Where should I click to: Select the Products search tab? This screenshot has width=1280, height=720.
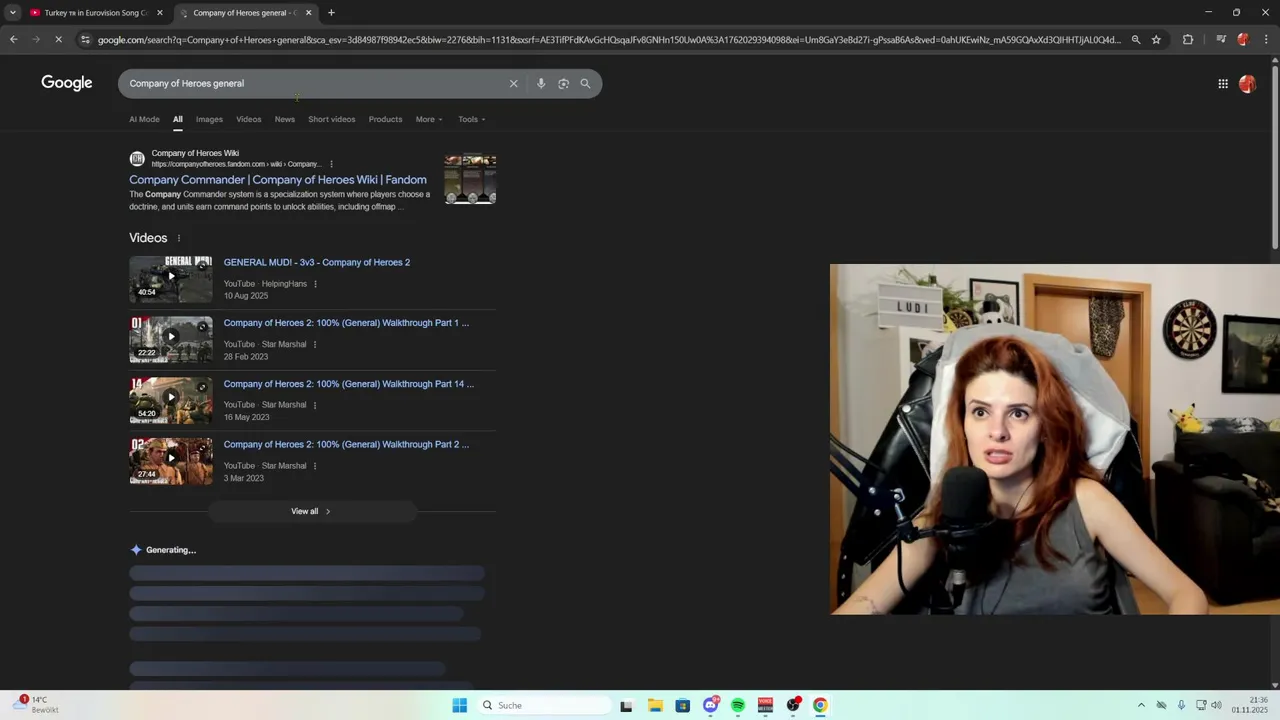coord(385,119)
